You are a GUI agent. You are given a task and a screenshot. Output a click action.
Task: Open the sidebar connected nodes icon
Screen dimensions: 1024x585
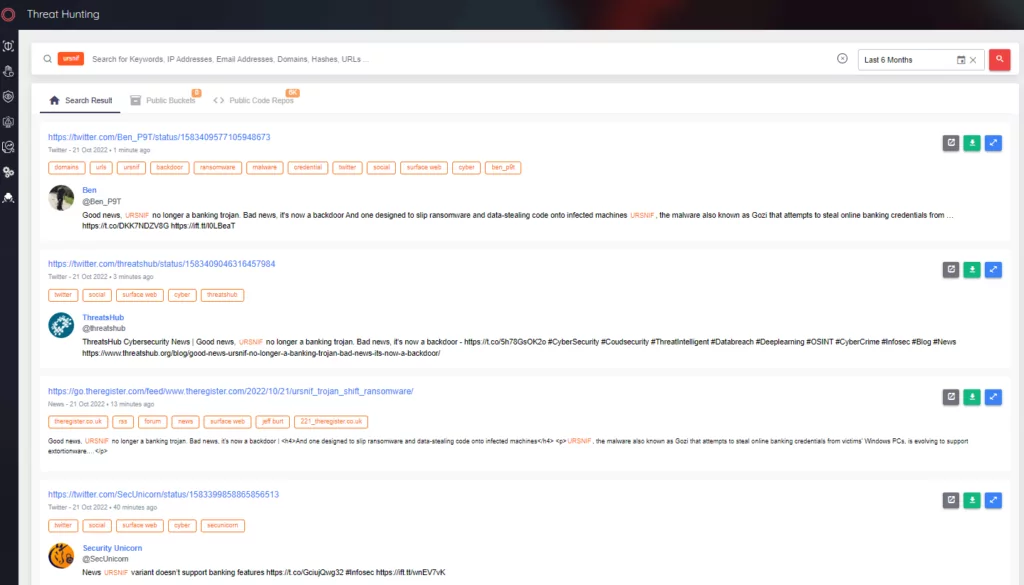(8, 172)
